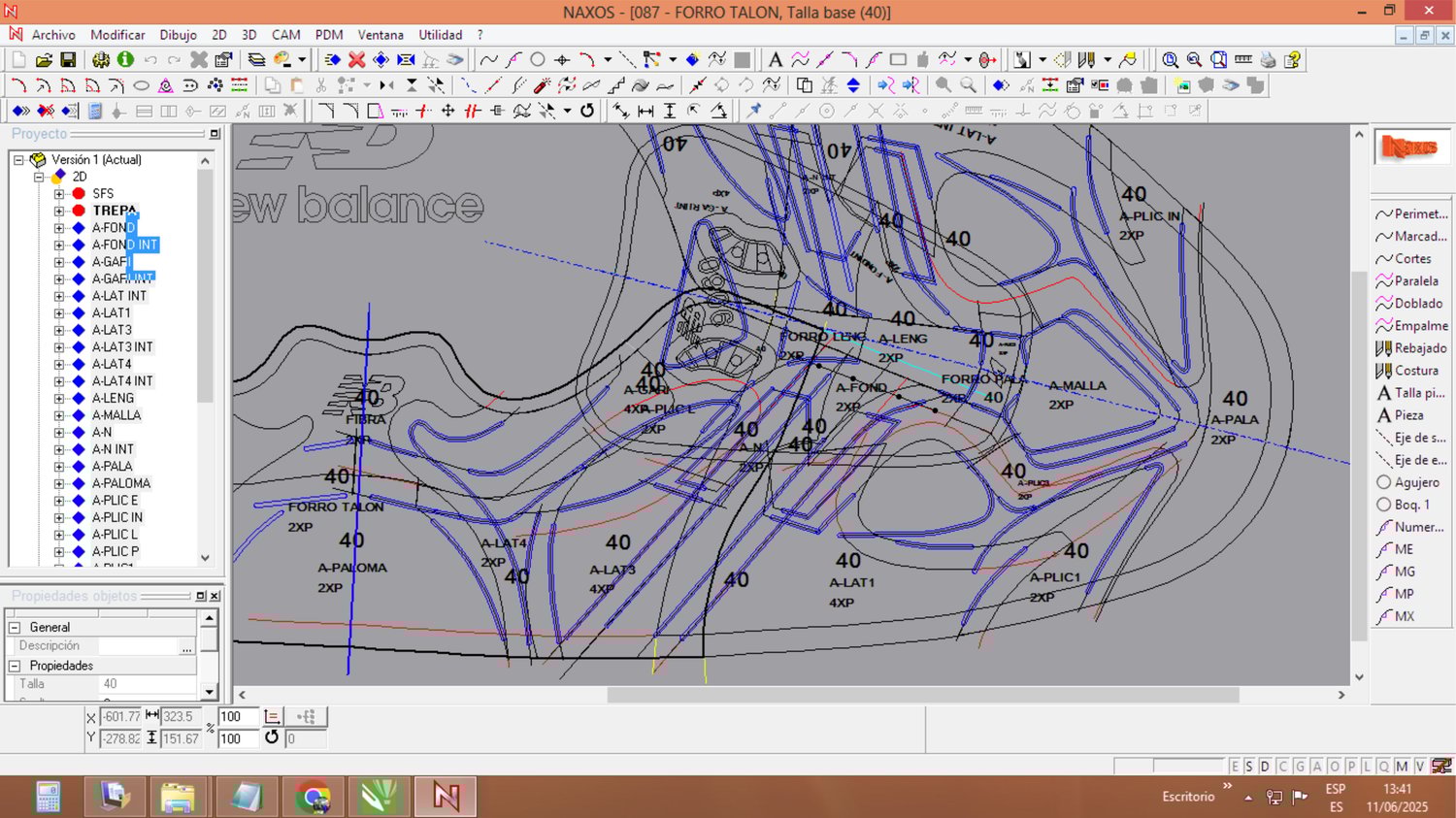Click the Open folder icon in toolbar
This screenshot has width=1456, height=818.
tap(44, 60)
